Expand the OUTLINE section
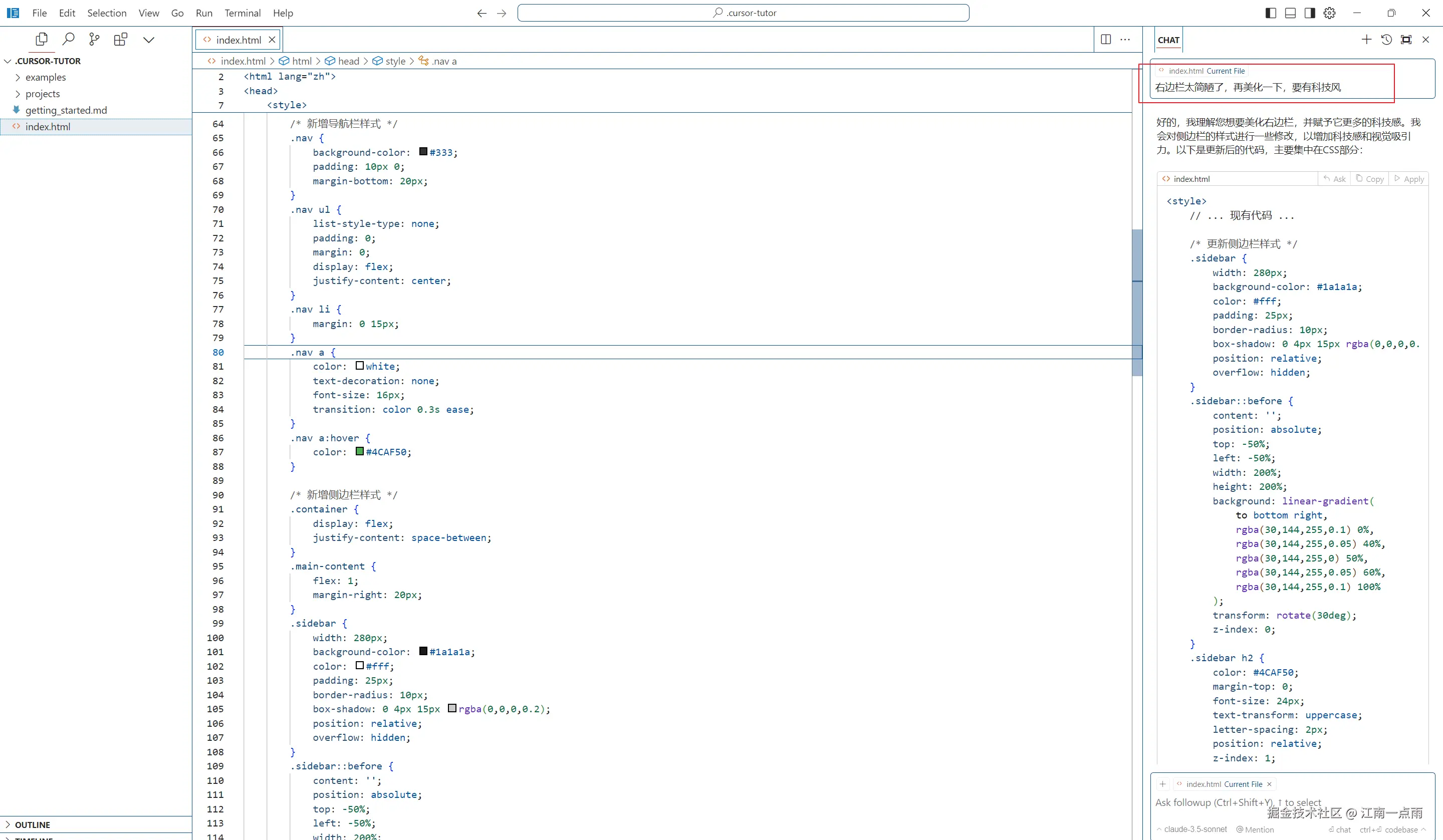The width and height of the screenshot is (1443, 840). (x=32, y=824)
